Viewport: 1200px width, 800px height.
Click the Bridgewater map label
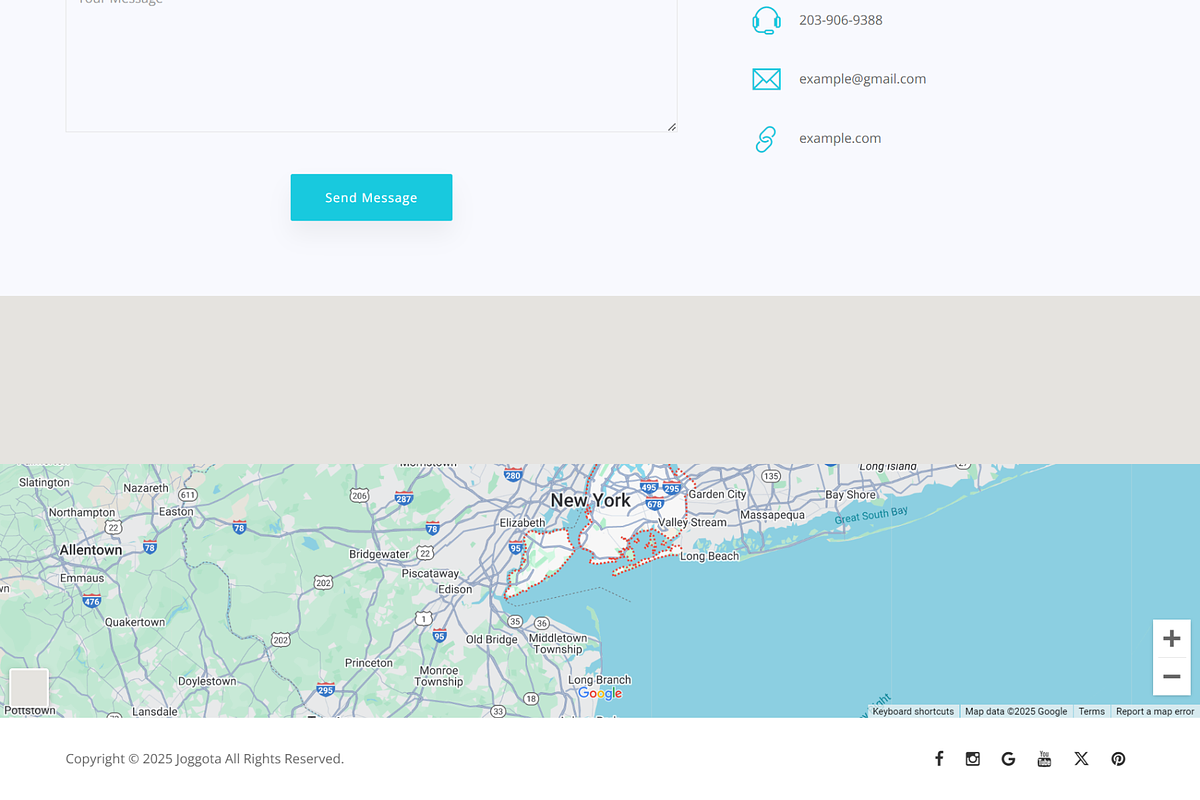point(379,554)
